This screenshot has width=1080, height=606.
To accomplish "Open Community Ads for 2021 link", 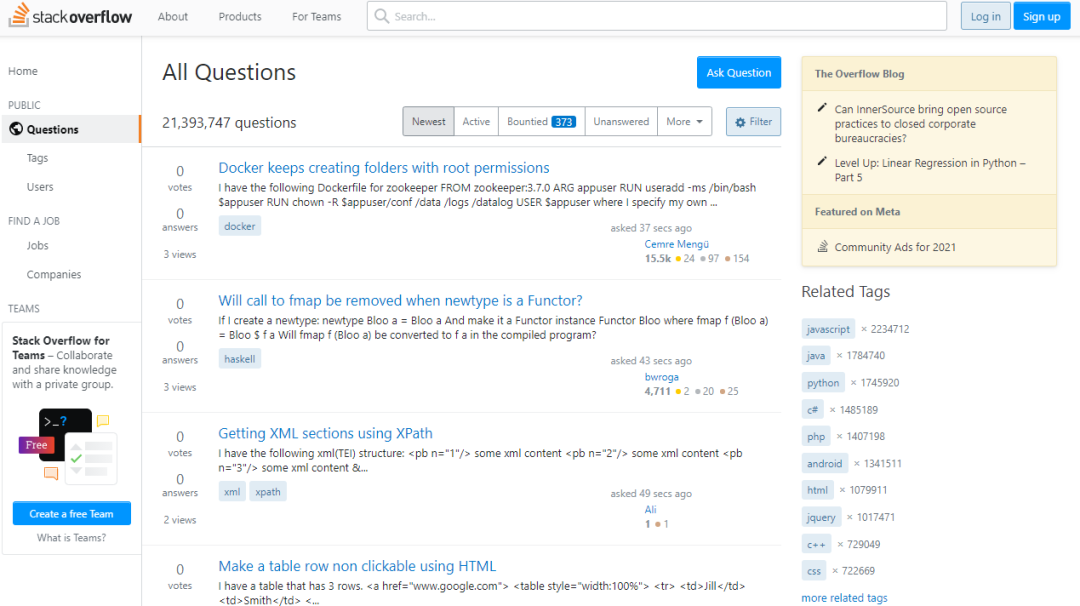I will click(x=895, y=247).
